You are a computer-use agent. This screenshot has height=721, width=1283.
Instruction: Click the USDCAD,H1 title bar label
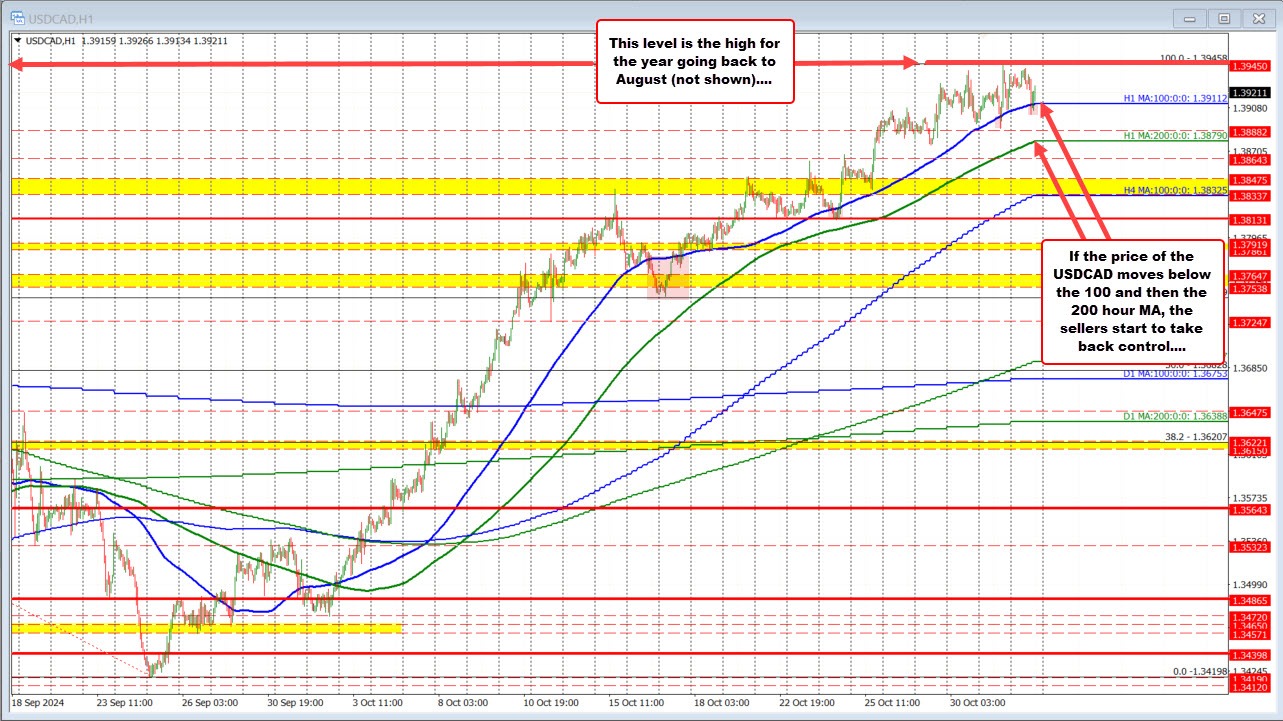click(x=60, y=18)
